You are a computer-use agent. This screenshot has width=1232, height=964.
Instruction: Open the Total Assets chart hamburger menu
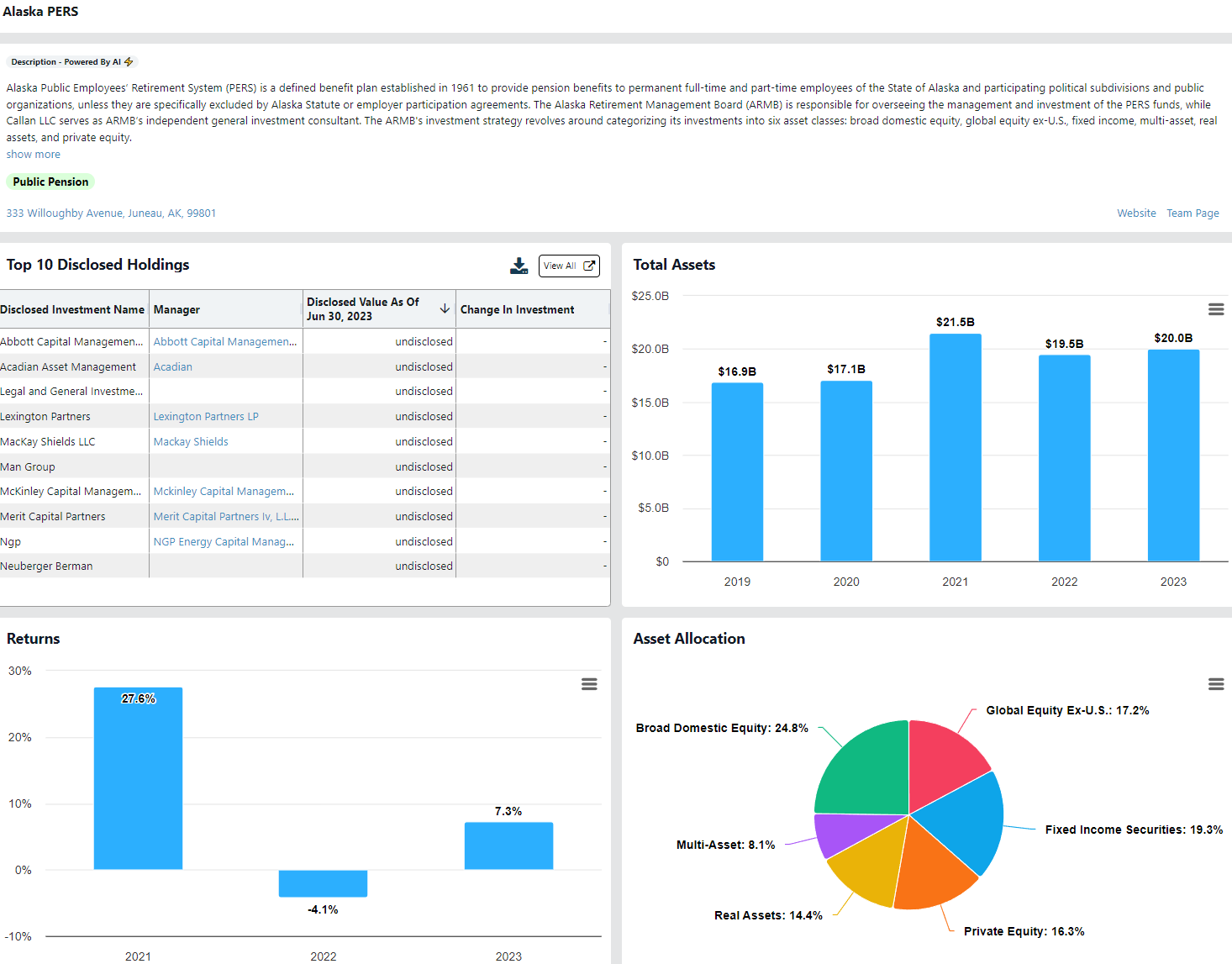pos(1216,309)
